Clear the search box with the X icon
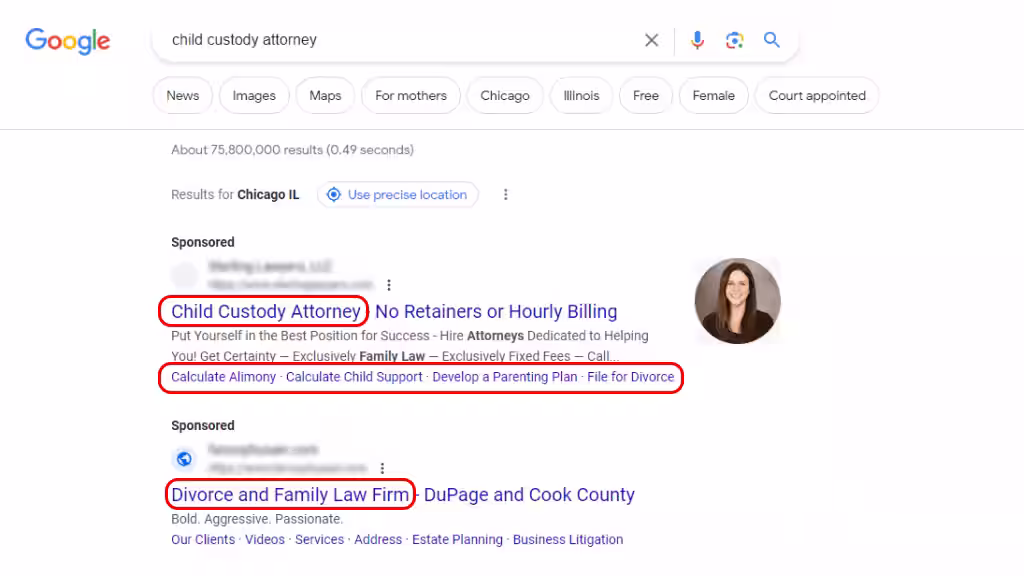Viewport: 1024px width, 576px height. (x=651, y=40)
